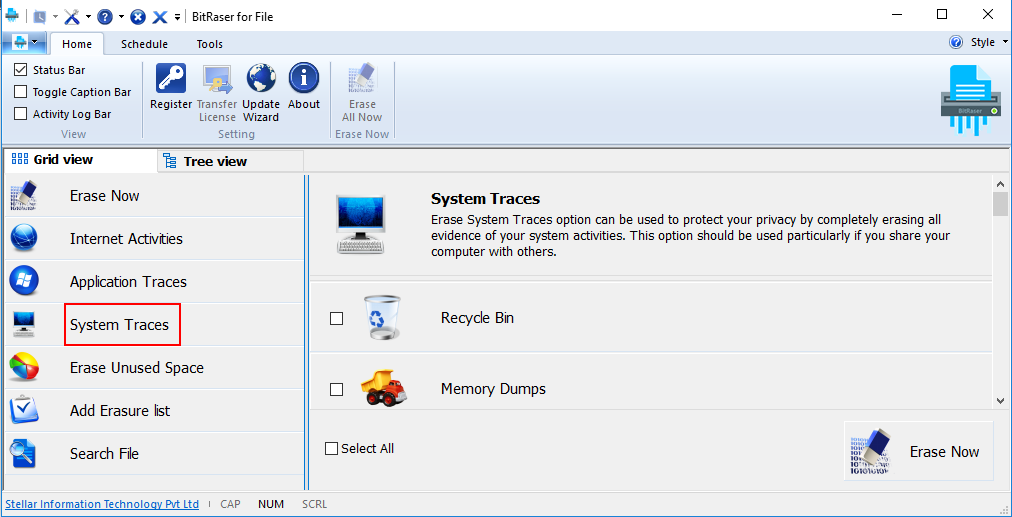
Task: Expand the wrench tools dropdown arrow
Action: click(88, 17)
